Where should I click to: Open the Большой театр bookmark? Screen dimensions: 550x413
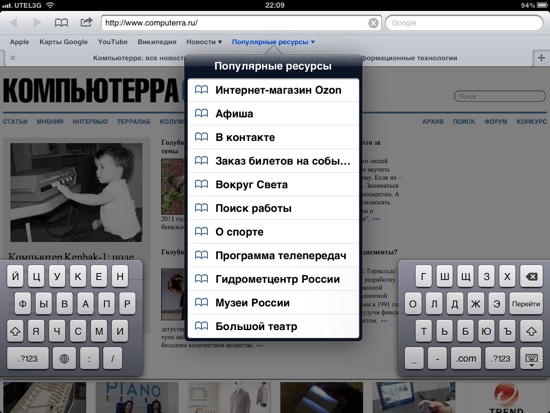tap(273, 326)
